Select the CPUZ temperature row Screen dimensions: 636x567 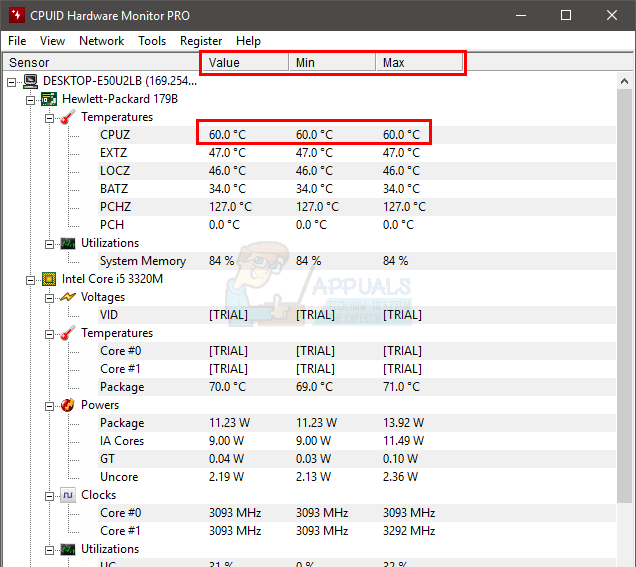tap(357, 135)
